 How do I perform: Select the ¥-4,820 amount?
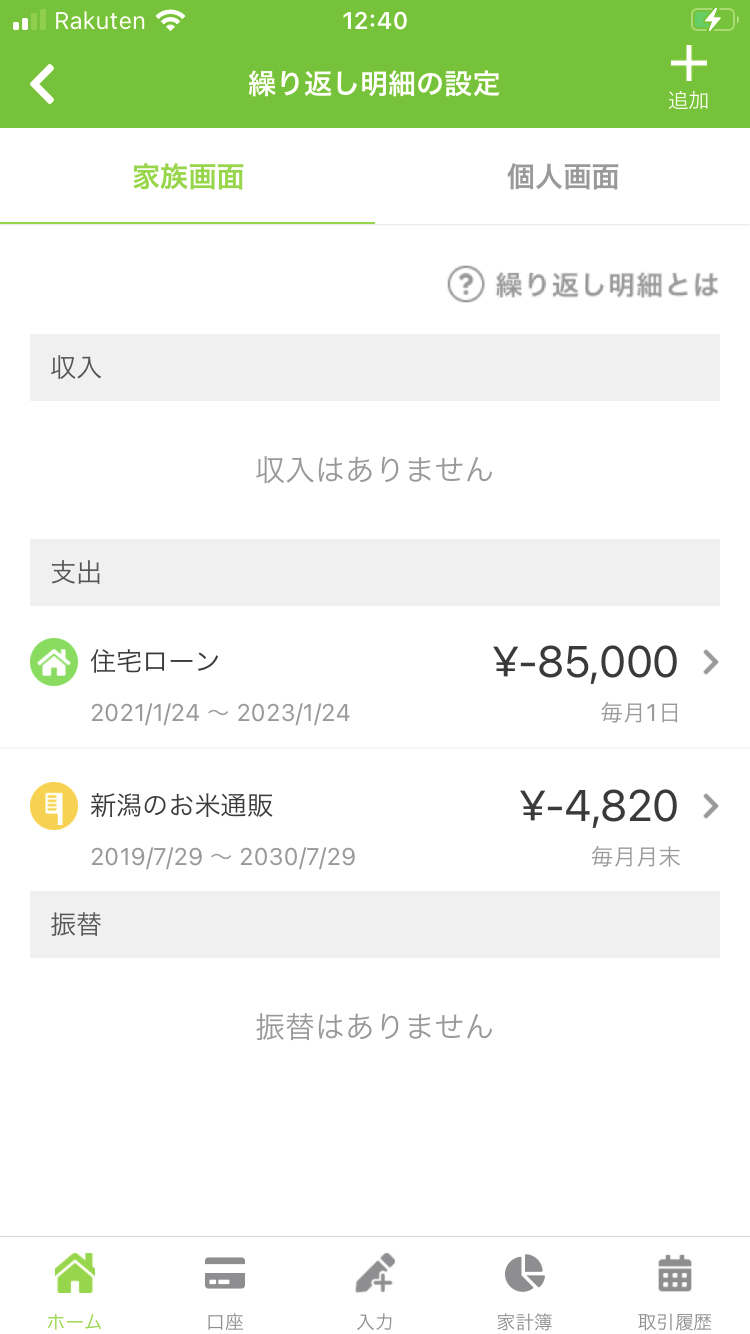pyautogui.click(x=599, y=806)
